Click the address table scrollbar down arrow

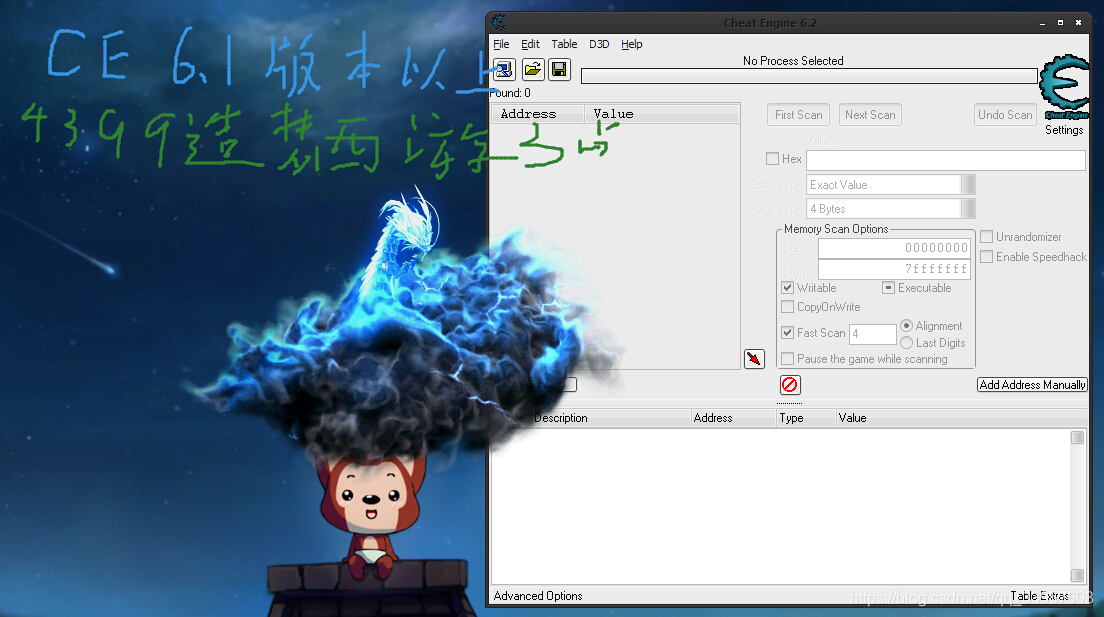tap(1077, 575)
